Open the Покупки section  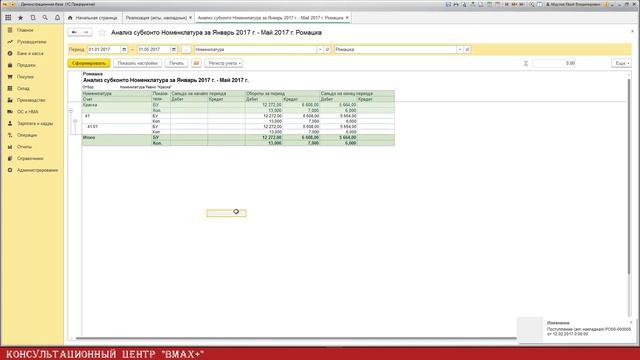(x=25, y=77)
